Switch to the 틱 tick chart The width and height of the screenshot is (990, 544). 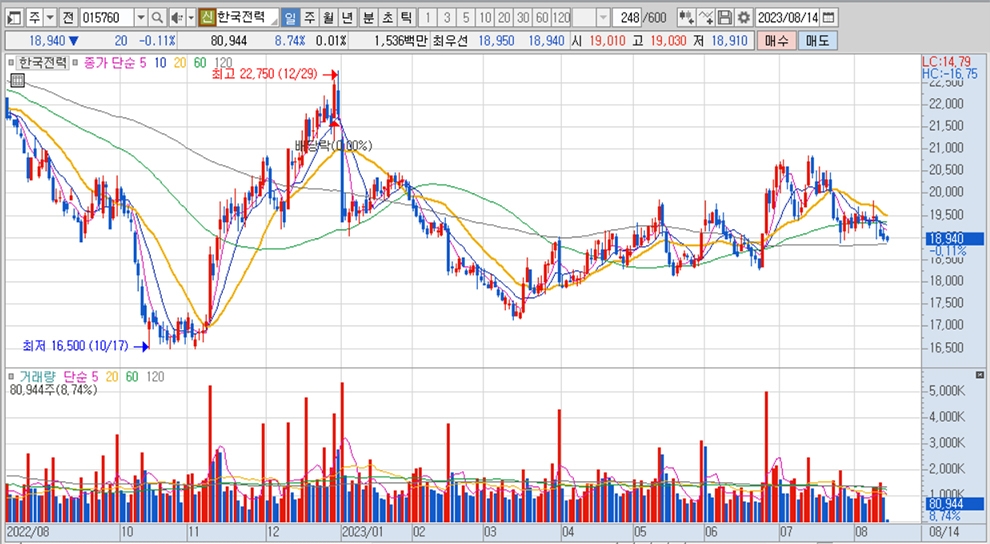[x=406, y=17]
